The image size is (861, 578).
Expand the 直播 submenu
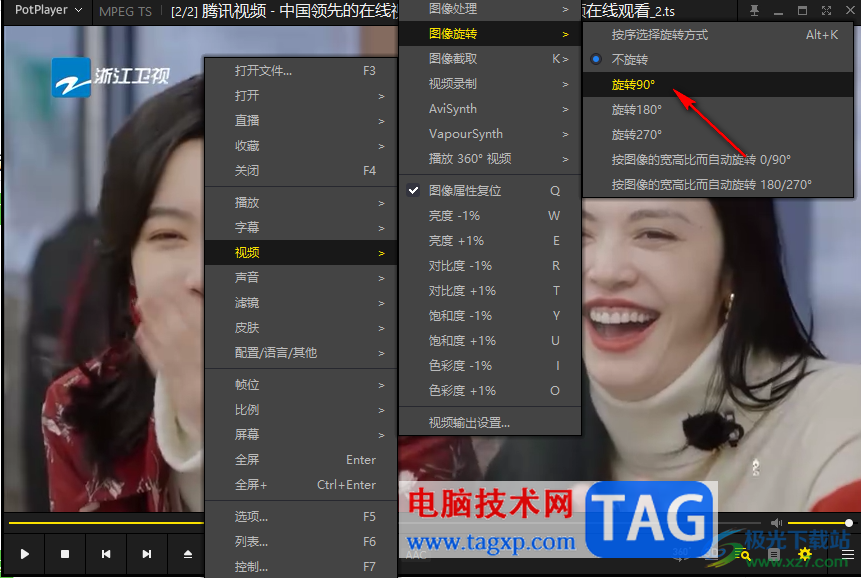pos(301,121)
